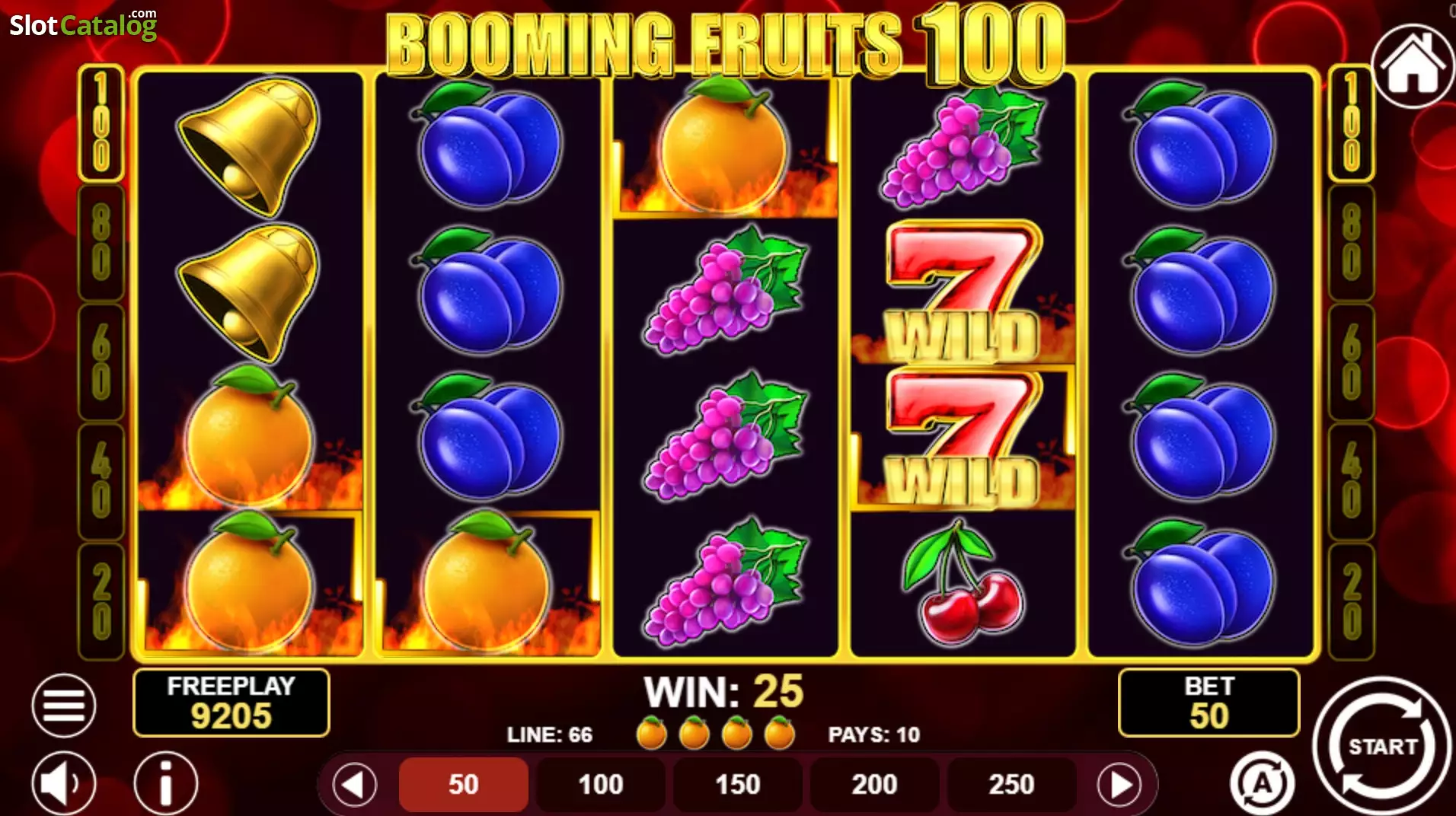Click the home icon button

(x=1413, y=66)
